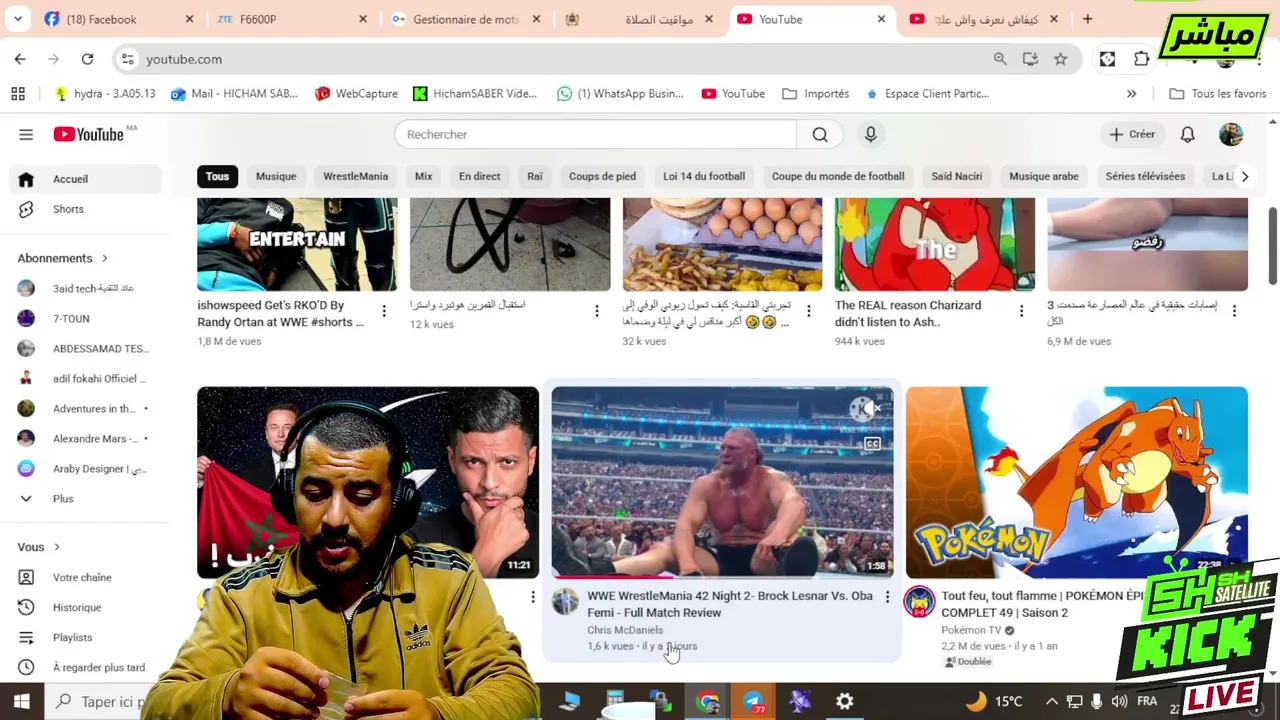Select the Raï filter chip
This screenshot has height=720, width=1280.
(535, 176)
